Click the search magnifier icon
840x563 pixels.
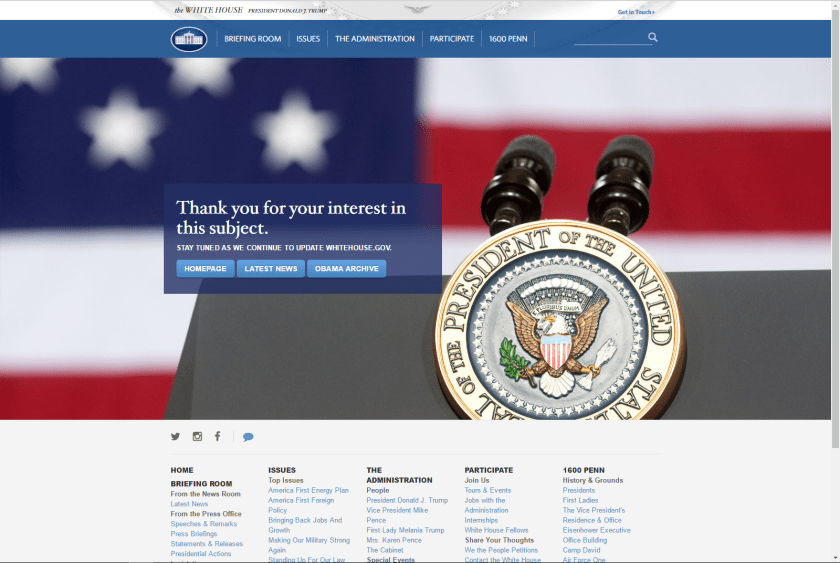(653, 38)
